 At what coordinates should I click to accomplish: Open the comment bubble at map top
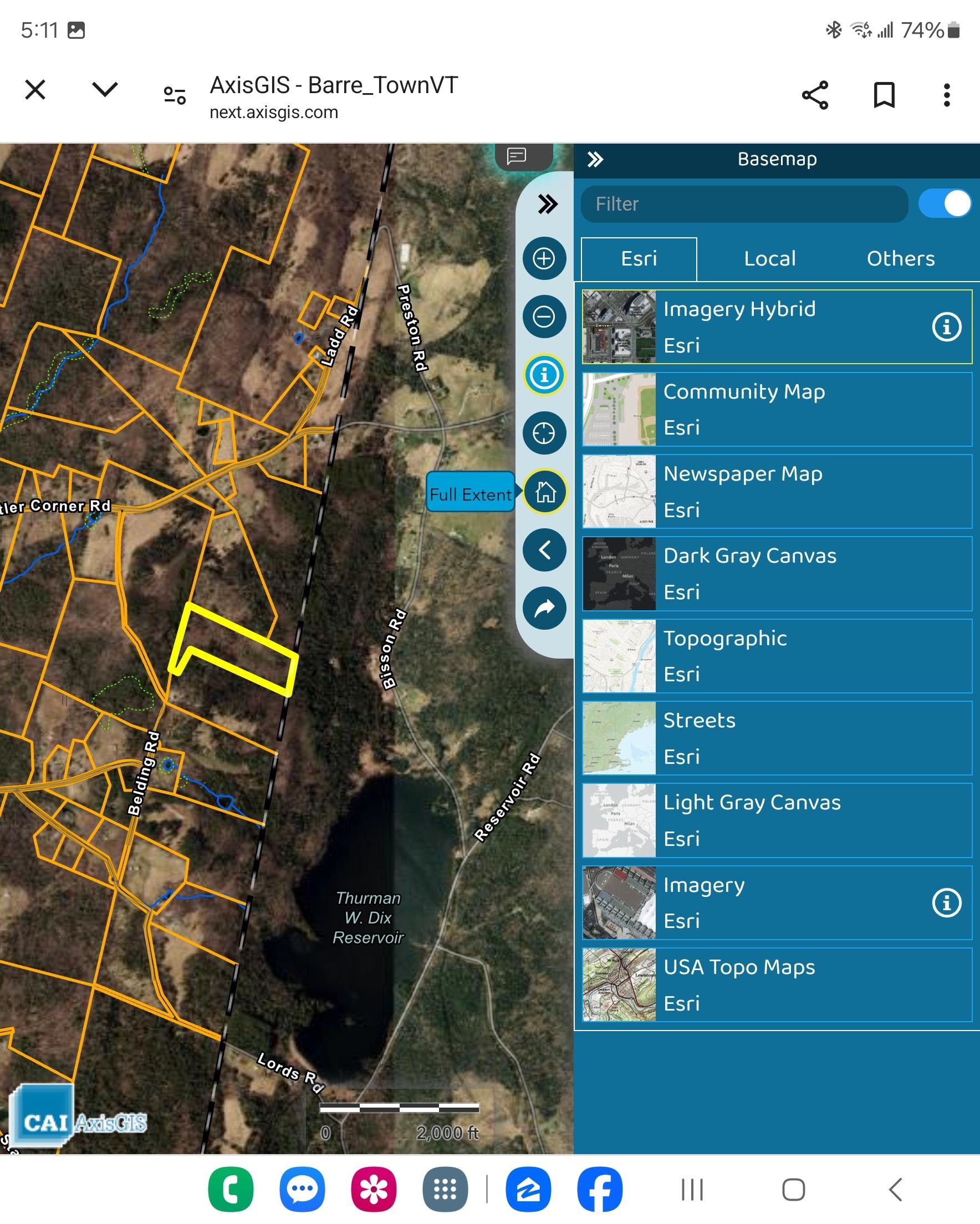(x=517, y=156)
